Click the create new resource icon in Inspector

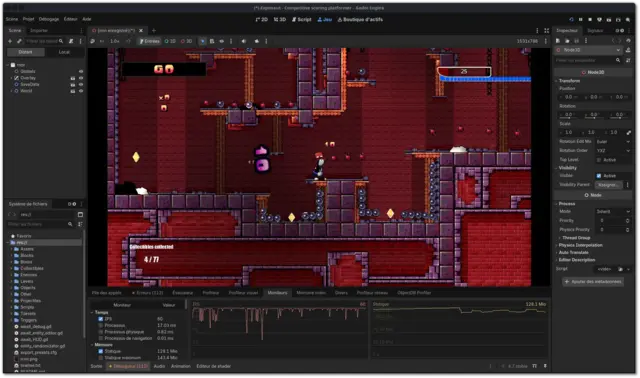(558, 40)
